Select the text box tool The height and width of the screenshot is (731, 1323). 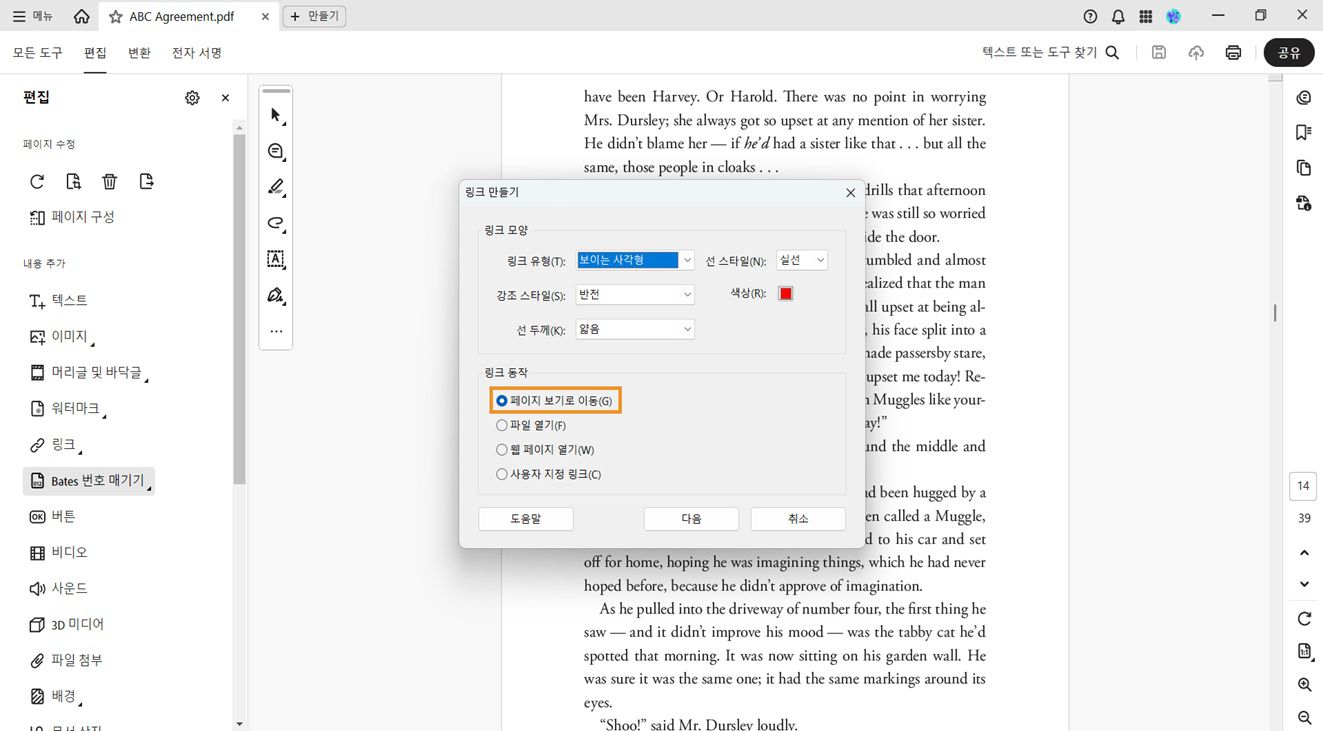276,259
